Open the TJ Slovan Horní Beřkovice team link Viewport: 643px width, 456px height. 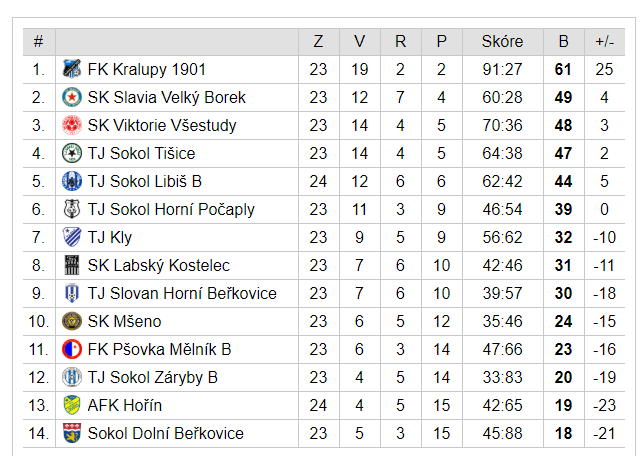click(x=182, y=294)
